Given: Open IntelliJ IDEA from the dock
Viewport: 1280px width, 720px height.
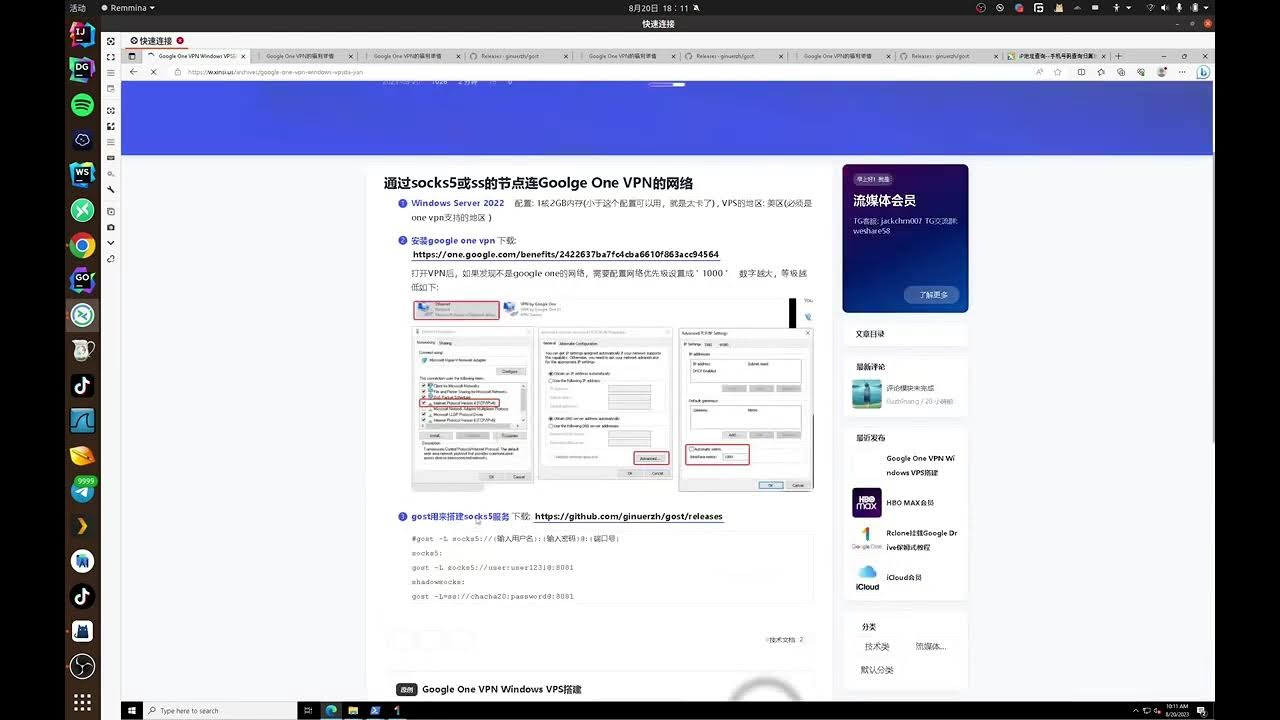Looking at the screenshot, I should coord(82,34).
